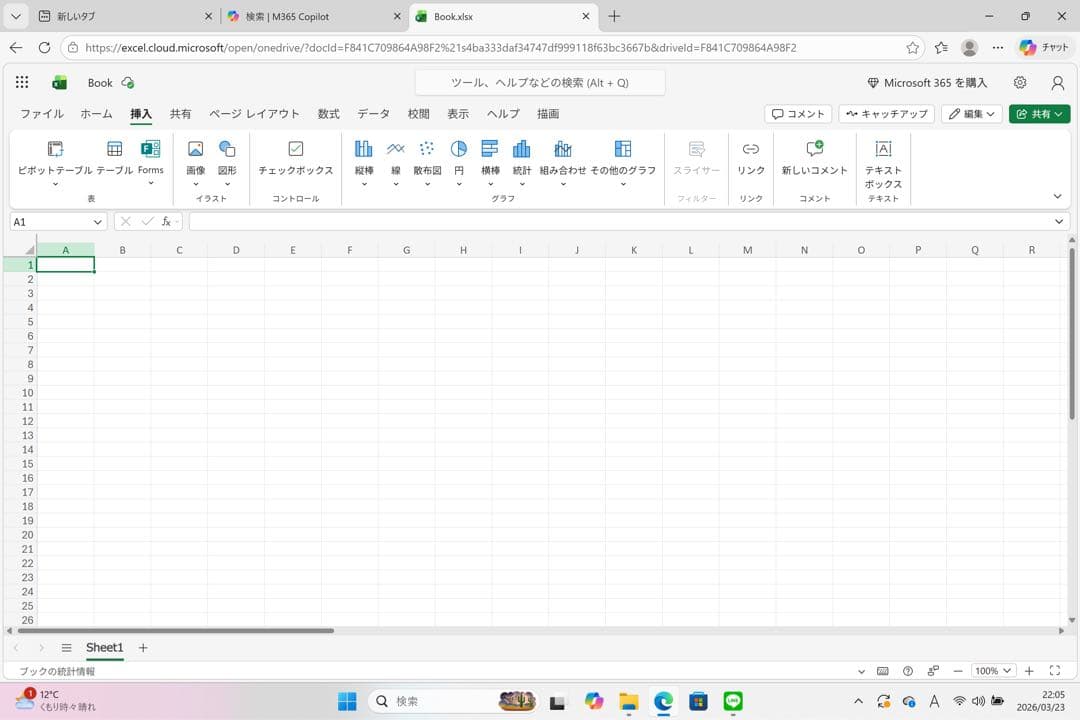Insert a checkbox (チェックボックス) control
The image size is (1080, 720).
tap(295, 156)
